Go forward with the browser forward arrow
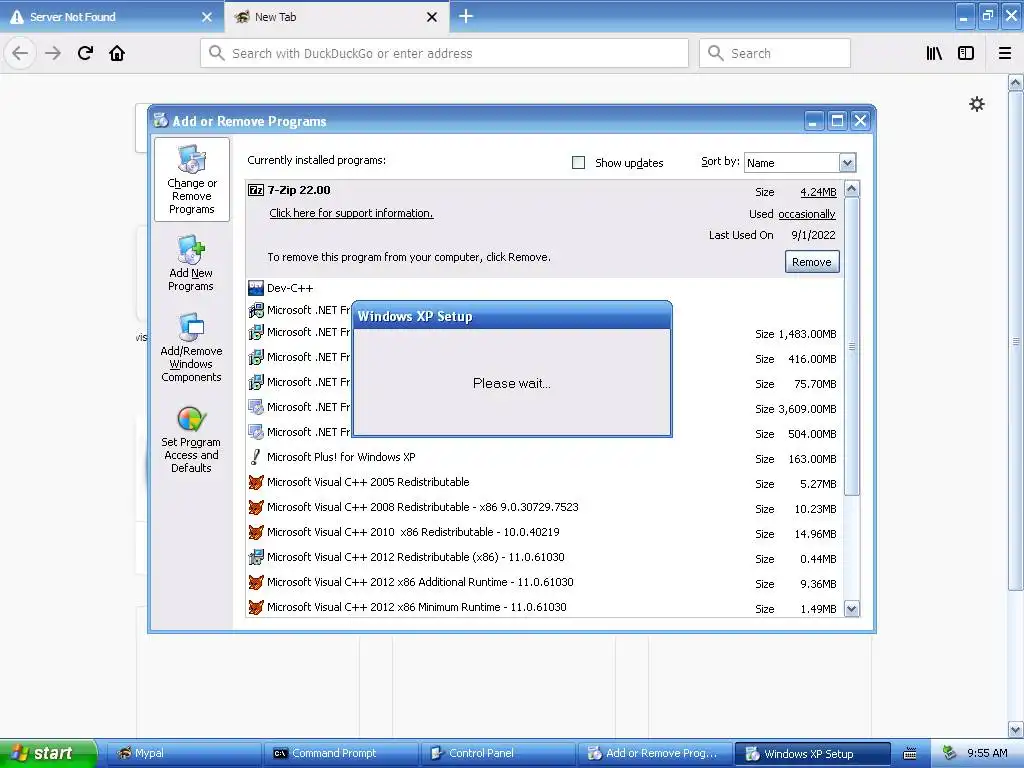The width and height of the screenshot is (1024, 768). click(53, 53)
